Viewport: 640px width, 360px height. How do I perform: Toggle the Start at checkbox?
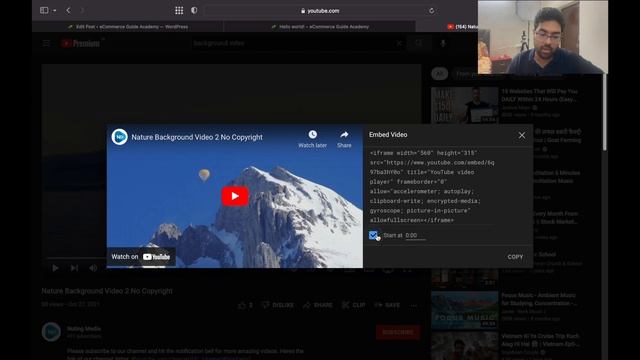pyautogui.click(x=373, y=235)
